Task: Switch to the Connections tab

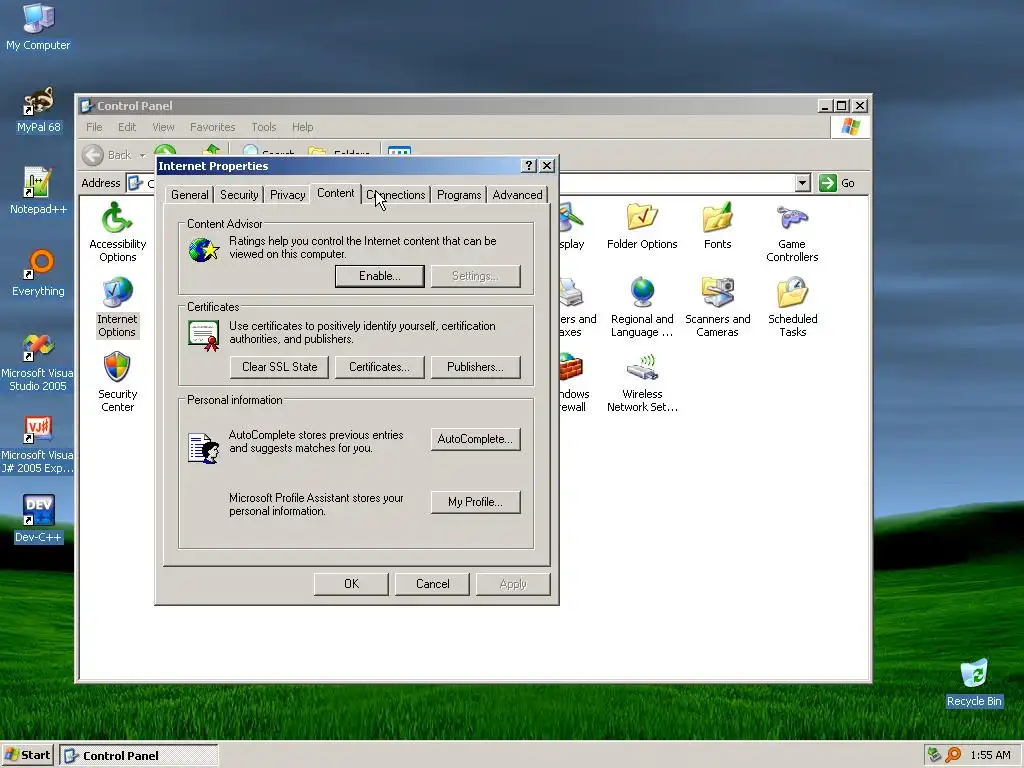Action: tap(396, 195)
